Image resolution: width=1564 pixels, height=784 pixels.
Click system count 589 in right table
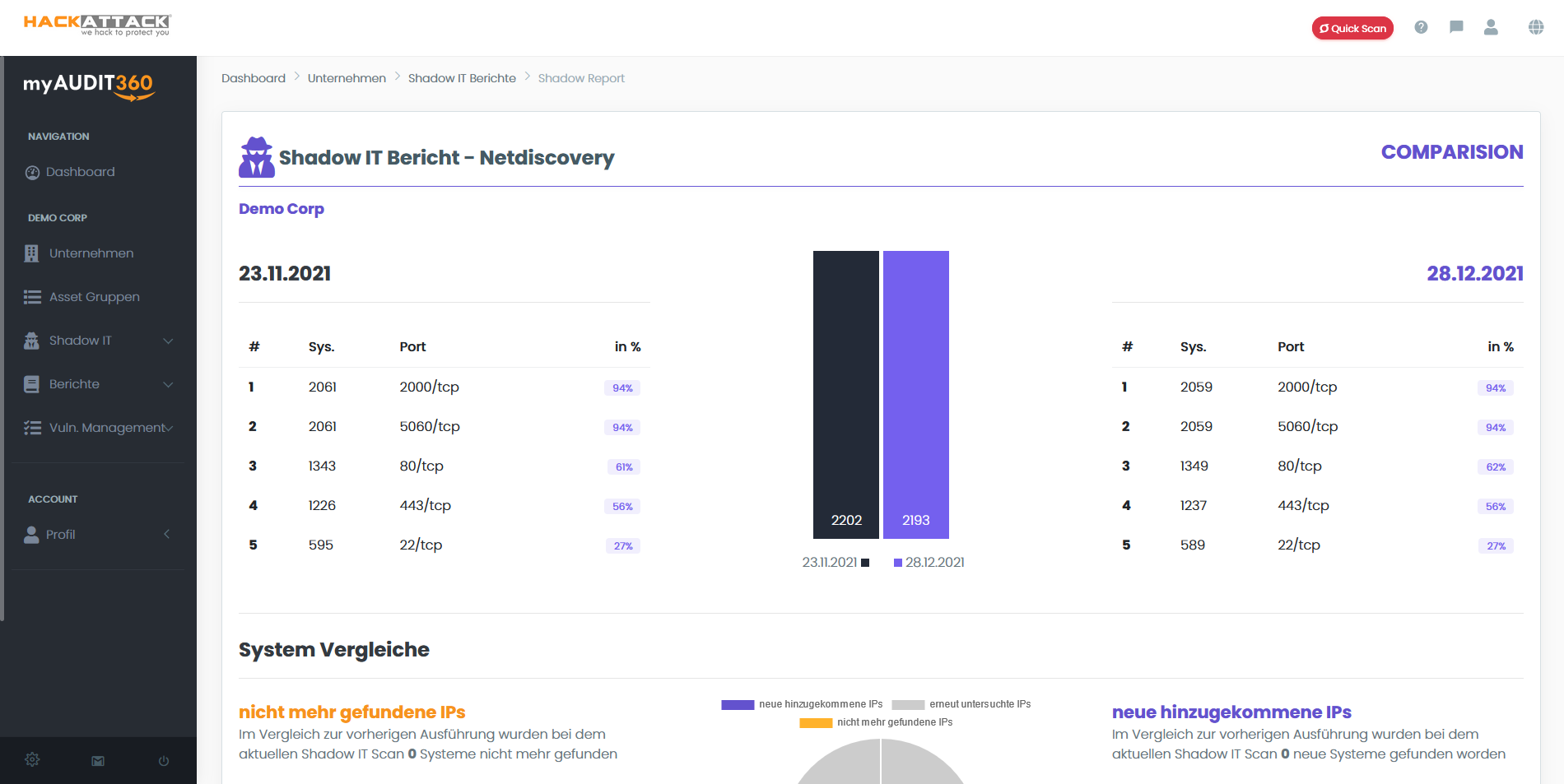coord(1193,545)
